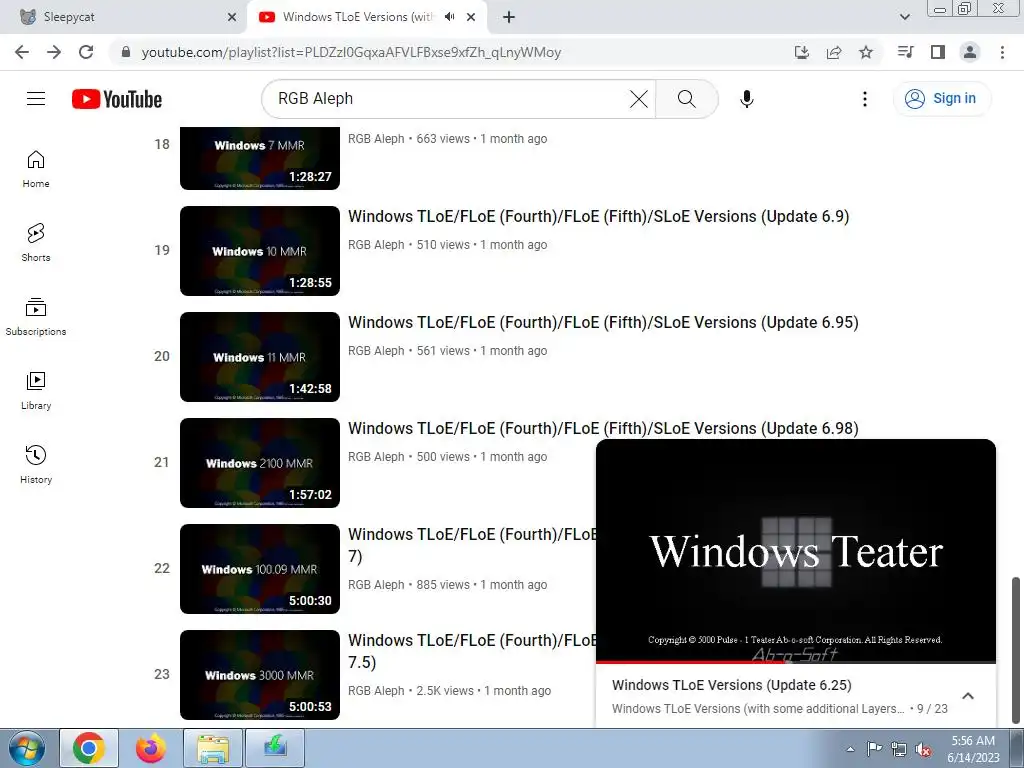Open the network tray icon

899,750
